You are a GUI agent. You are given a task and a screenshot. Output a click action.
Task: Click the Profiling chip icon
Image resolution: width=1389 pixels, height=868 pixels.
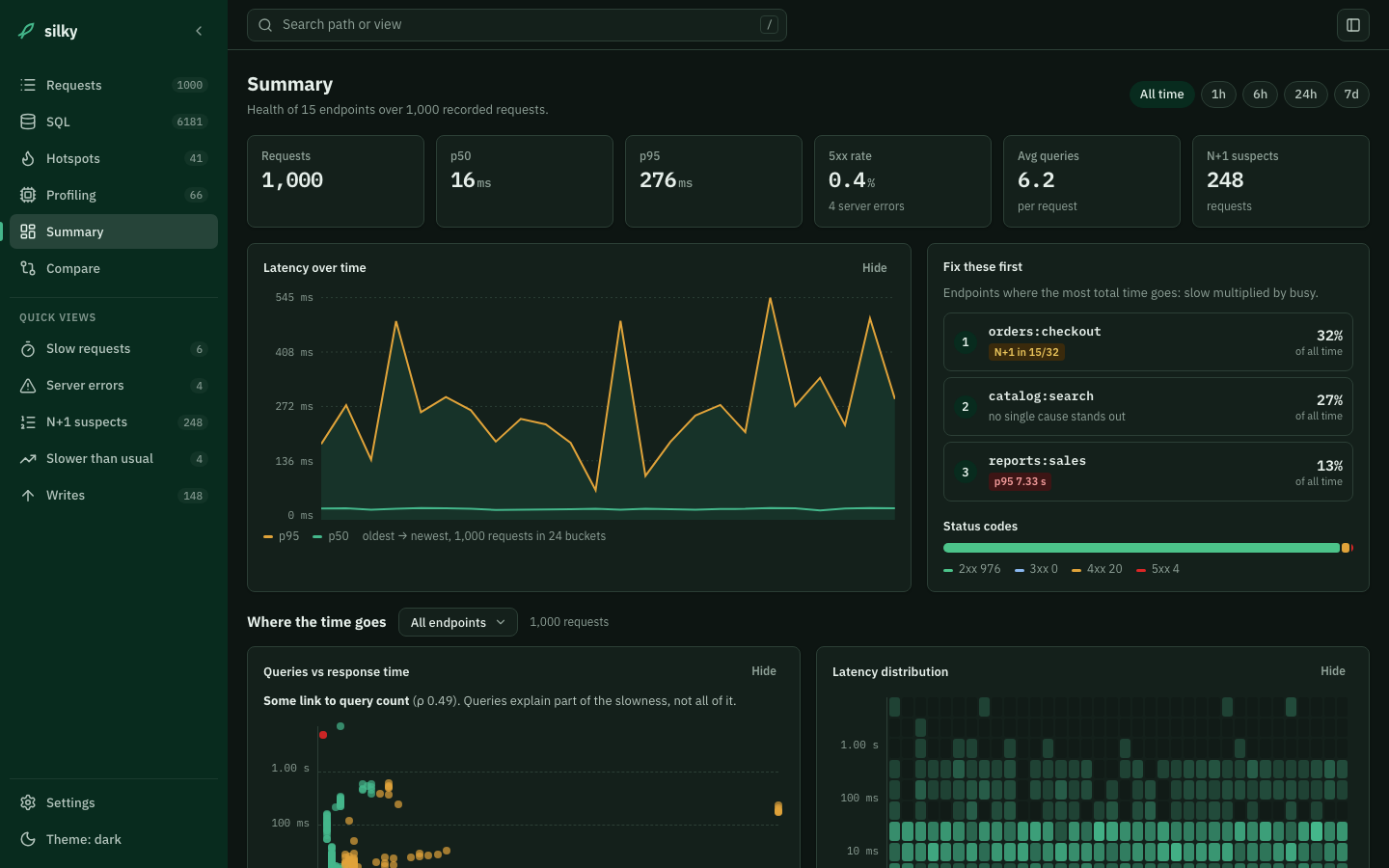[28, 195]
